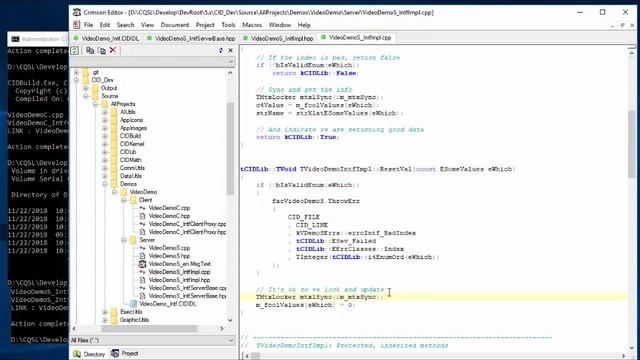Viewport: 640px width, 360px height.
Task: Expand the ExecUtils folder node
Action: point(105,312)
